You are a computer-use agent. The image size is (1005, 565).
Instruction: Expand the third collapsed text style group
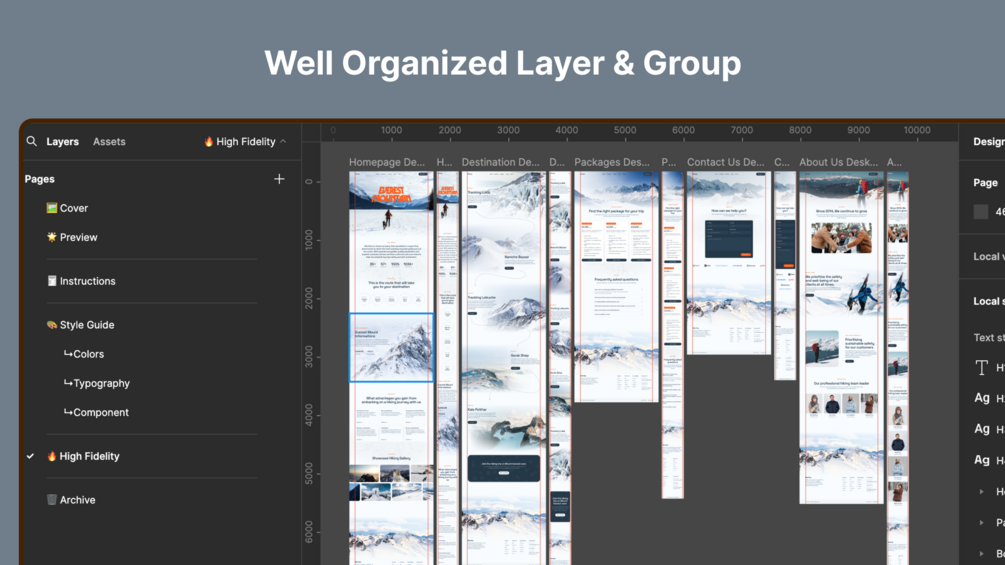981,553
